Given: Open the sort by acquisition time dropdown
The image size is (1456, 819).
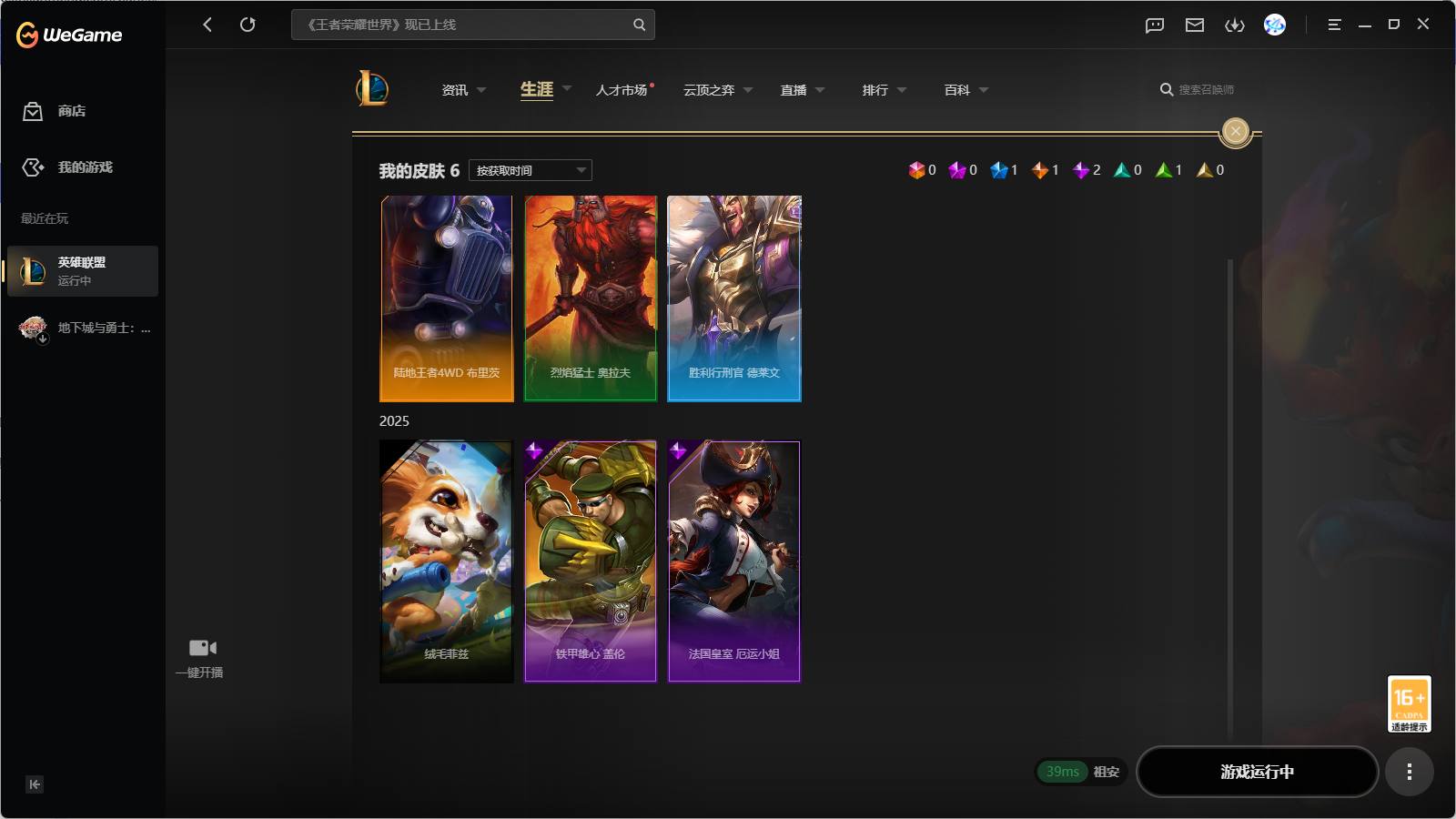Looking at the screenshot, I should [x=531, y=170].
